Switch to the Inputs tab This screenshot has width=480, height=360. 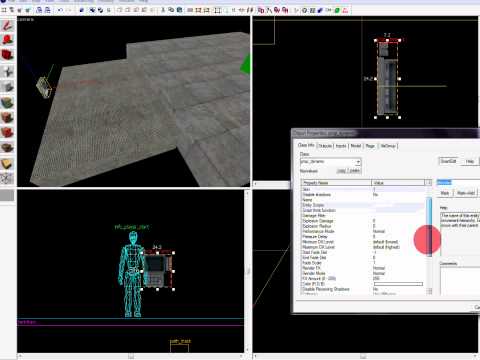[341, 146]
